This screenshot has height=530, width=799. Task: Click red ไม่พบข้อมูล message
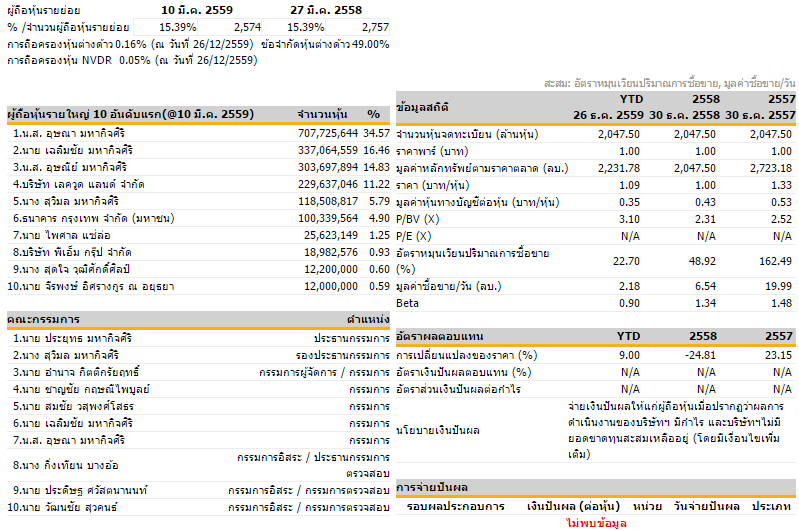(596, 523)
